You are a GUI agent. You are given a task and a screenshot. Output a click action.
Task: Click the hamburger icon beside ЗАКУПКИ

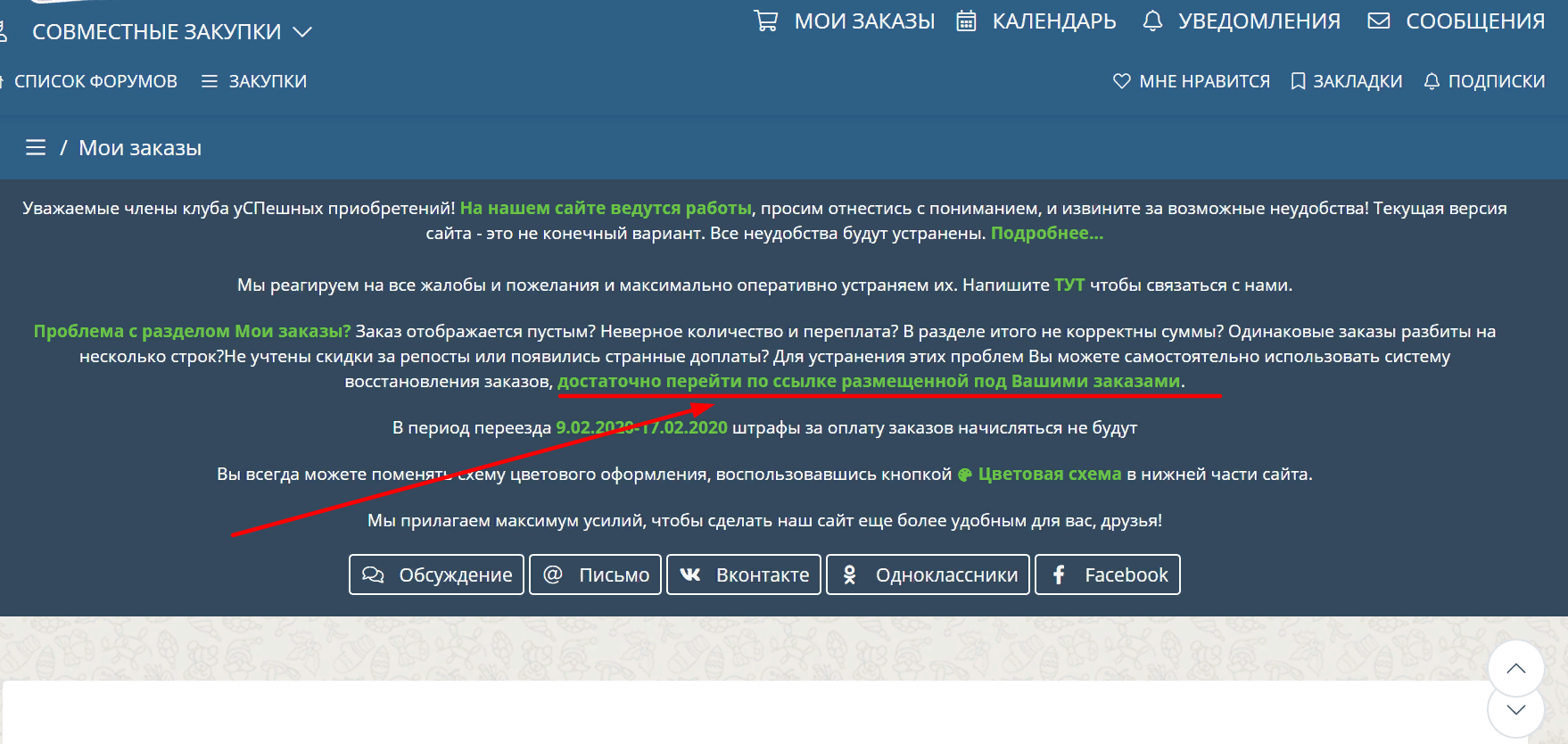pos(210,81)
